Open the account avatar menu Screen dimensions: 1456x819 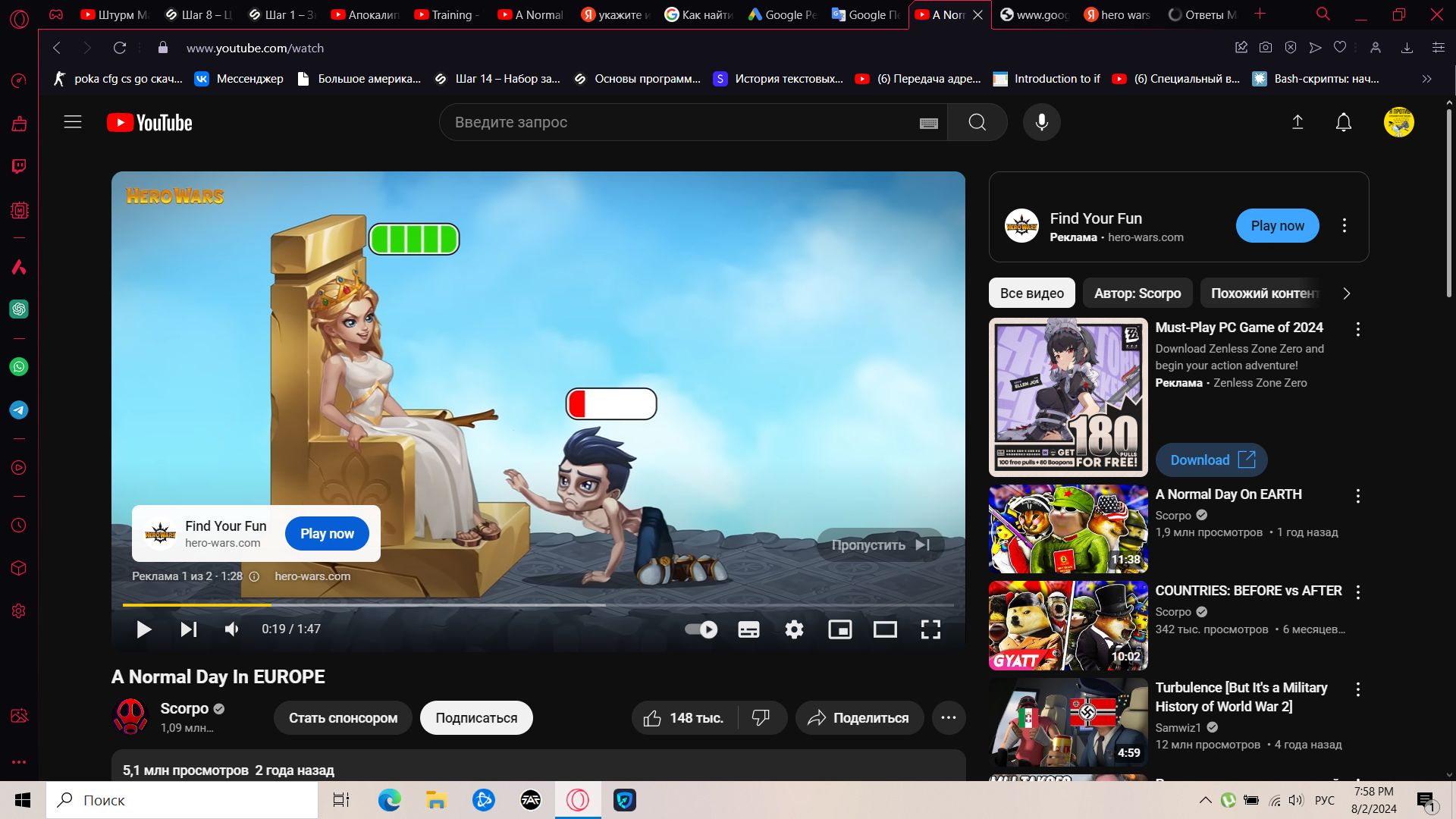coord(1398,122)
